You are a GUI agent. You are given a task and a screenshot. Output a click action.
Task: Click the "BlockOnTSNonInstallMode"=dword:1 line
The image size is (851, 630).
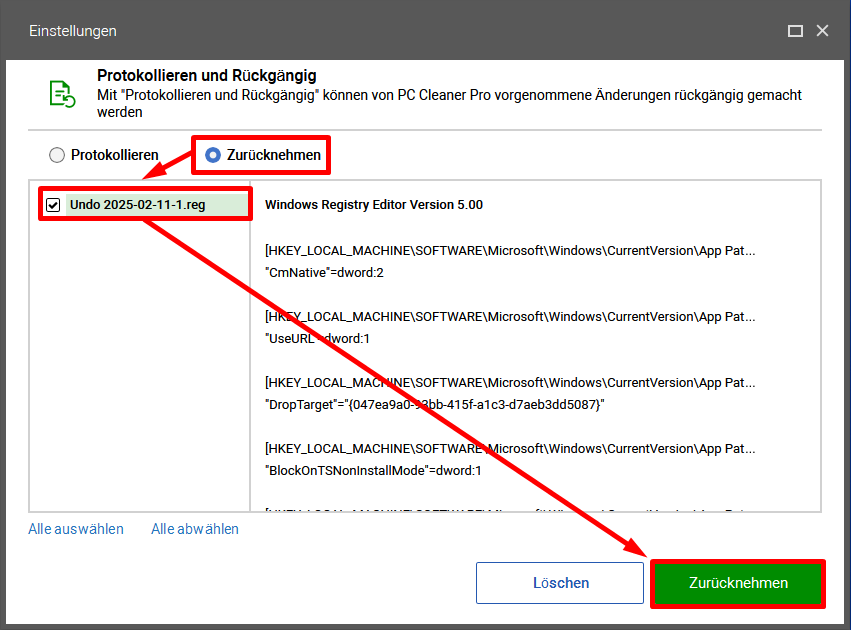[373, 470]
